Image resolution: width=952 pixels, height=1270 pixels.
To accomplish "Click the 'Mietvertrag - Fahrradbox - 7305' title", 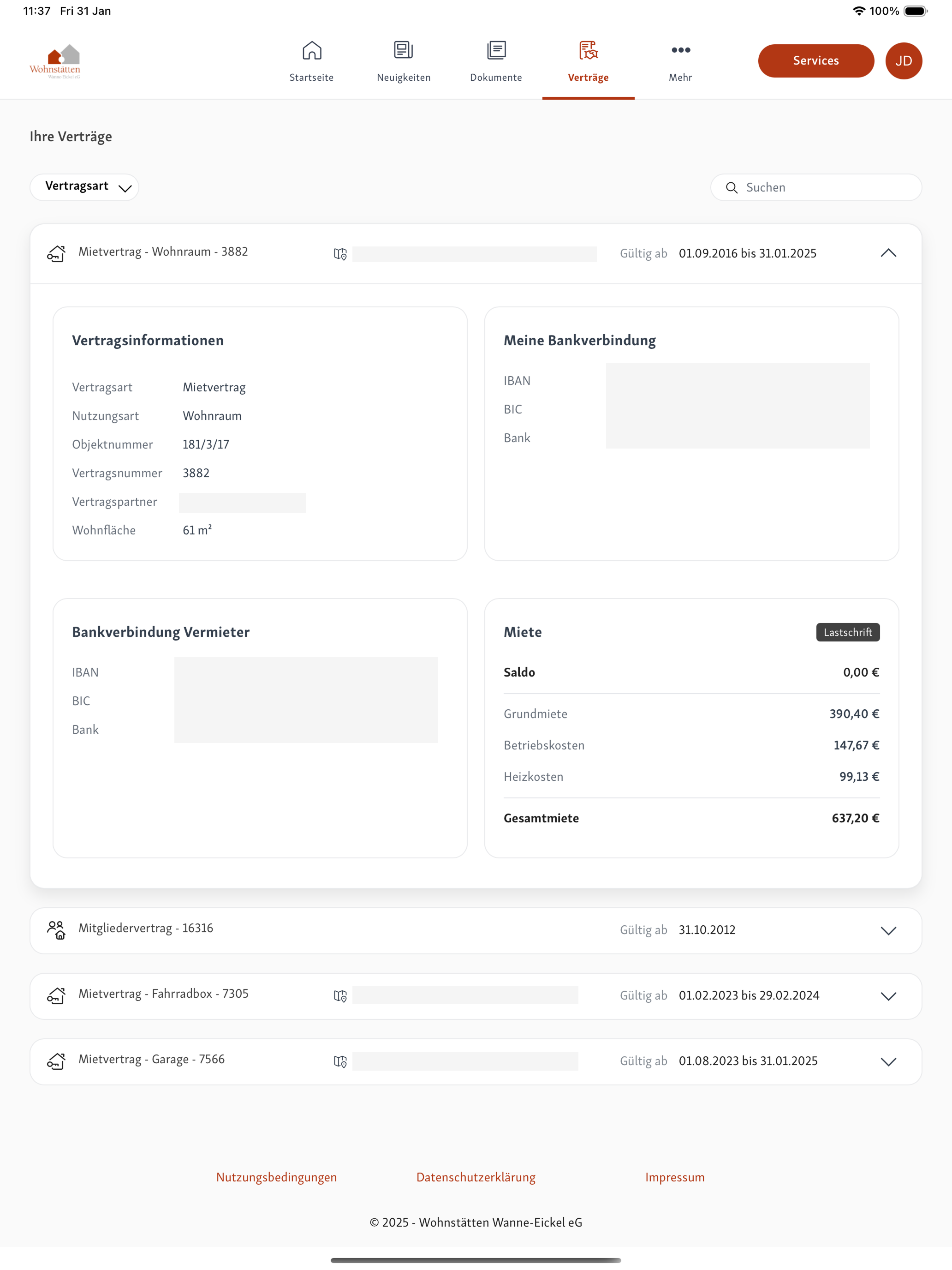I will [164, 993].
